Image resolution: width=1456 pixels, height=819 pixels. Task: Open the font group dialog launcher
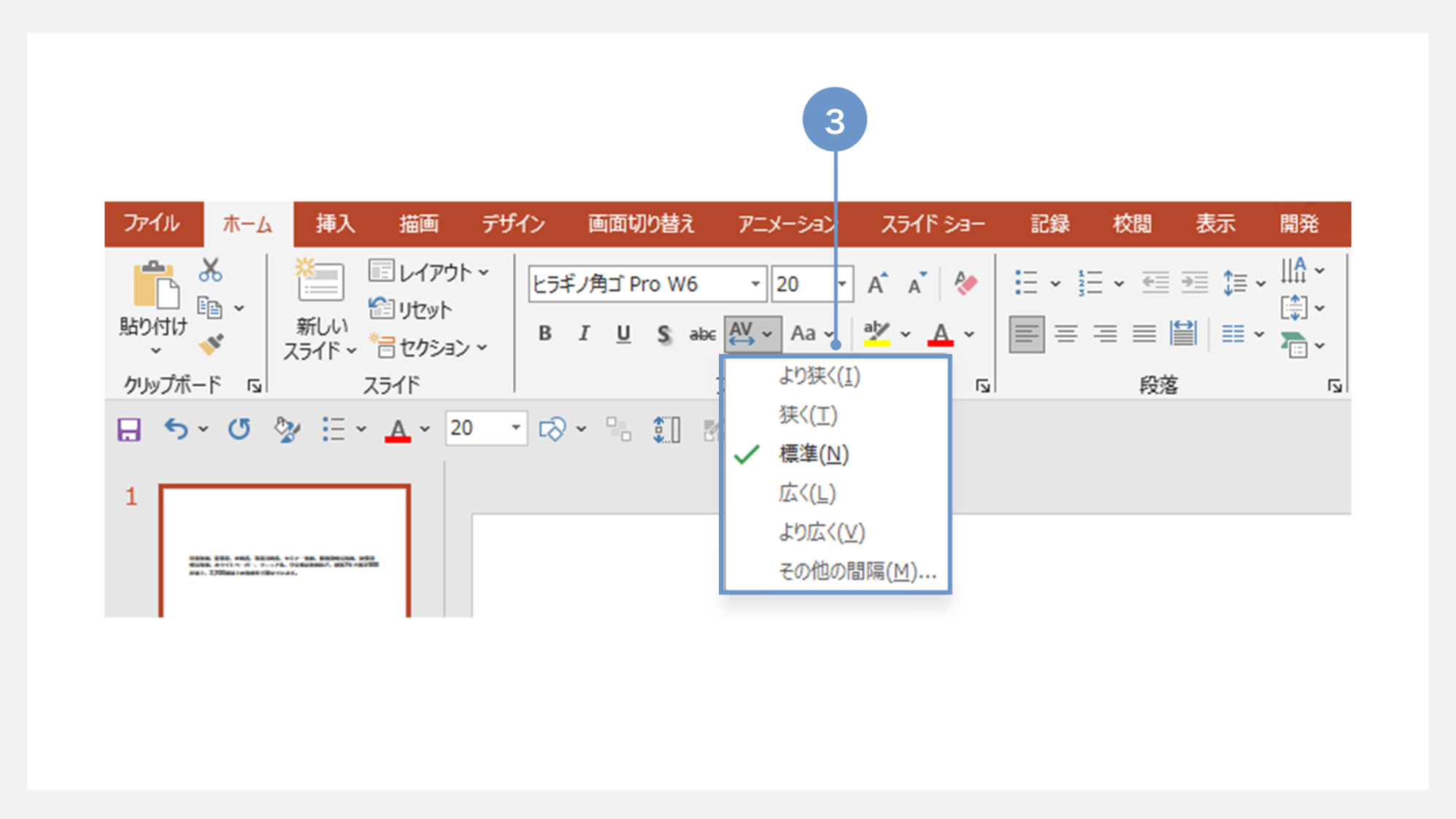click(x=983, y=385)
